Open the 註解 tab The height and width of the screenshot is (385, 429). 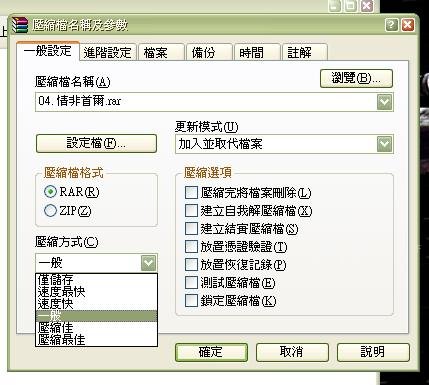[305, 53]
